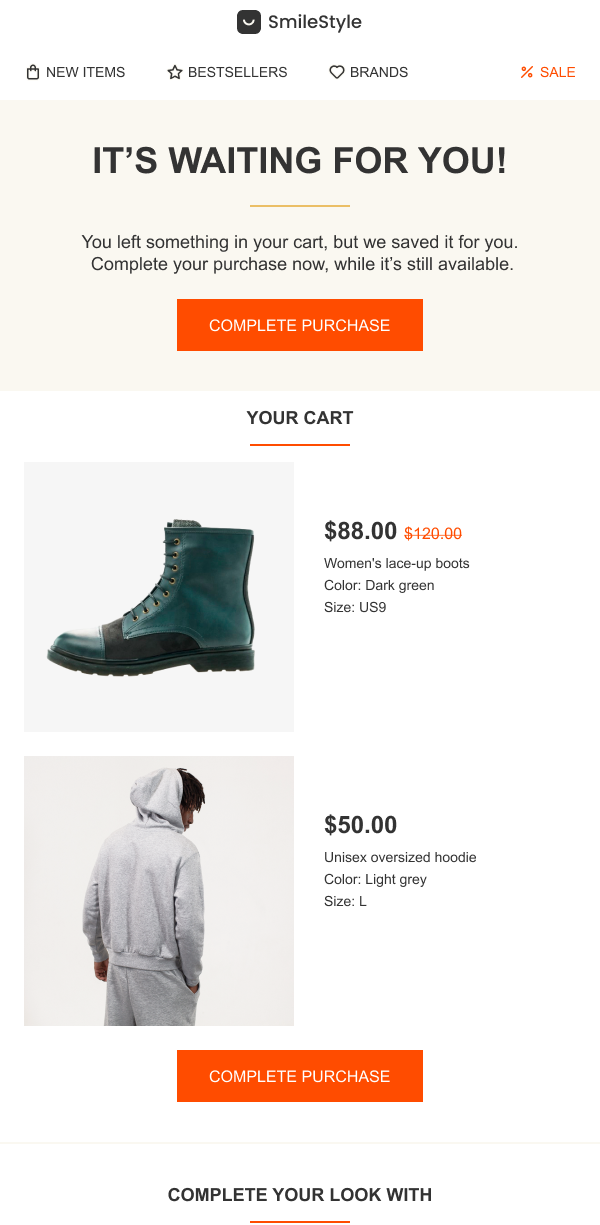
Task: Click the percent icon beside SALE
Action: click(527, 71)
